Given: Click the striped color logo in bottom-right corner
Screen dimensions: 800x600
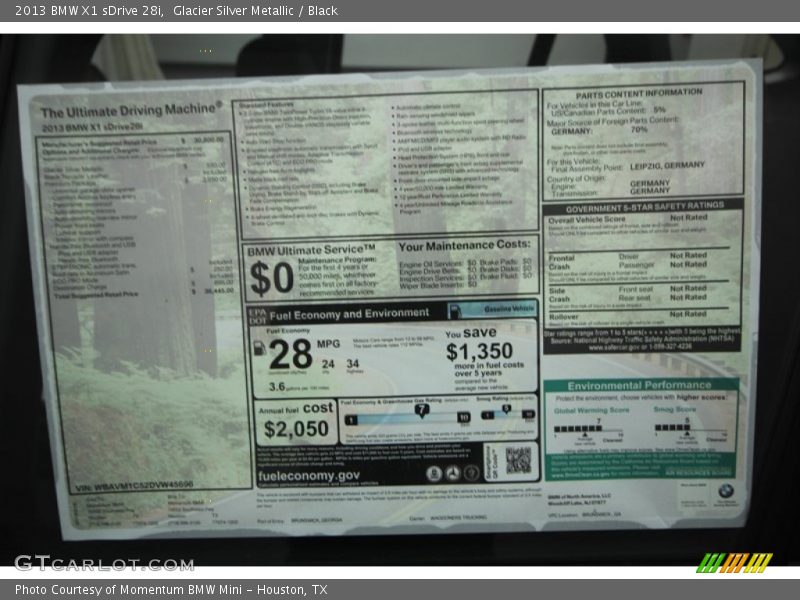Looking at the screenshot, I should [734, 562].
